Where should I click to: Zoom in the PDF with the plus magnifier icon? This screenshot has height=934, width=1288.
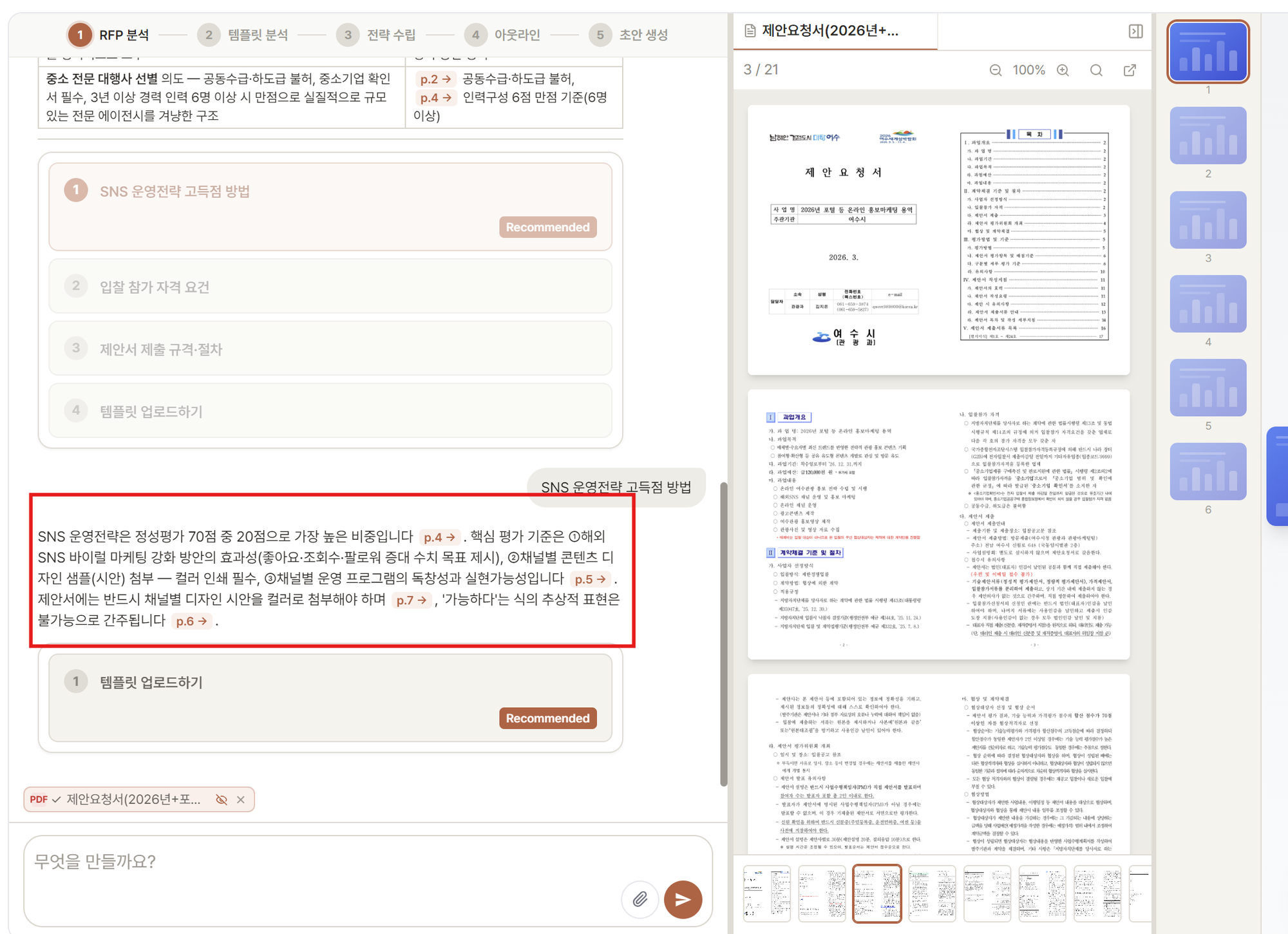1063,70
